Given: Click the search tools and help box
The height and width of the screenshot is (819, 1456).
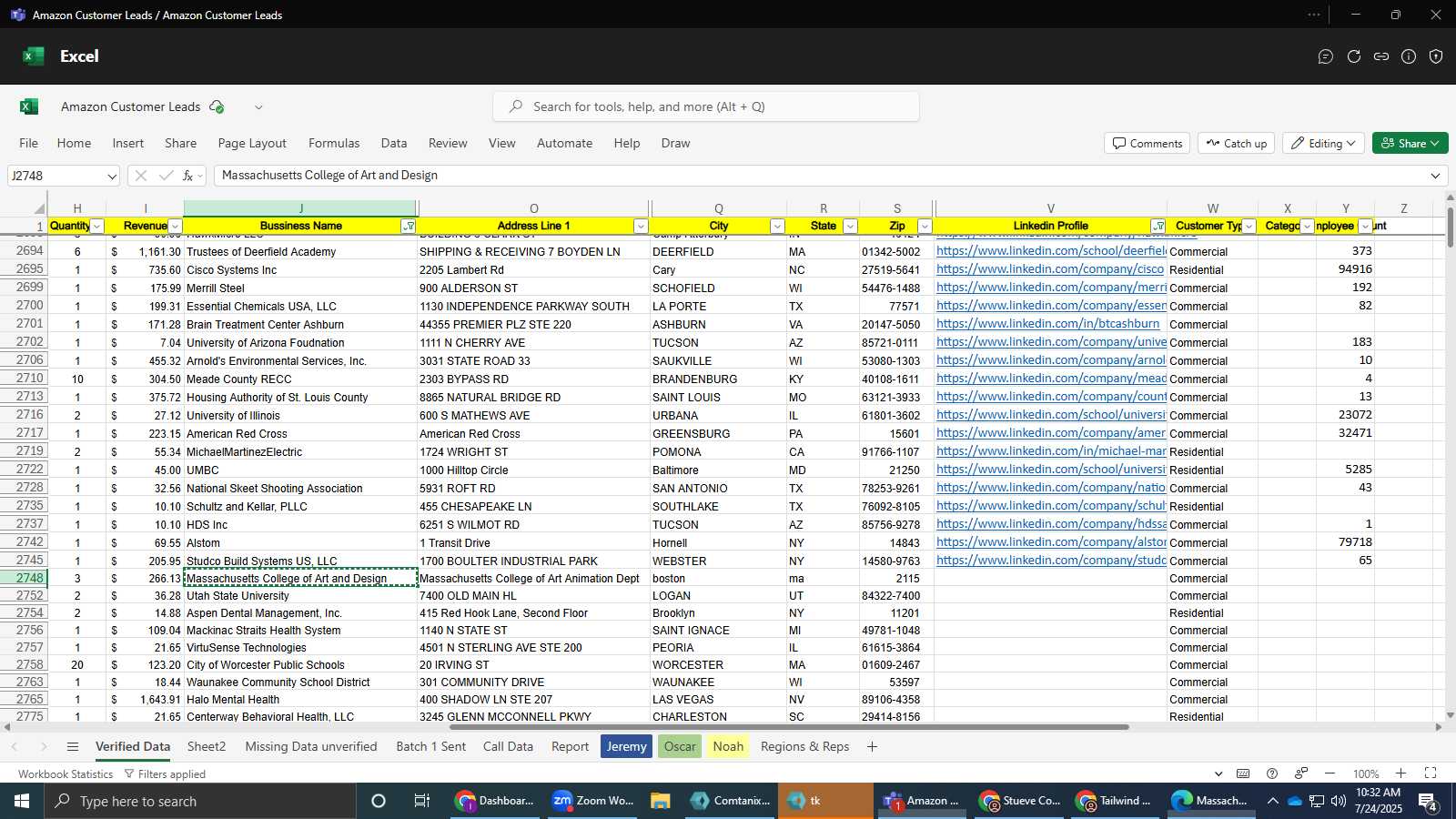Looking at the screenshot, I should 706,106.
